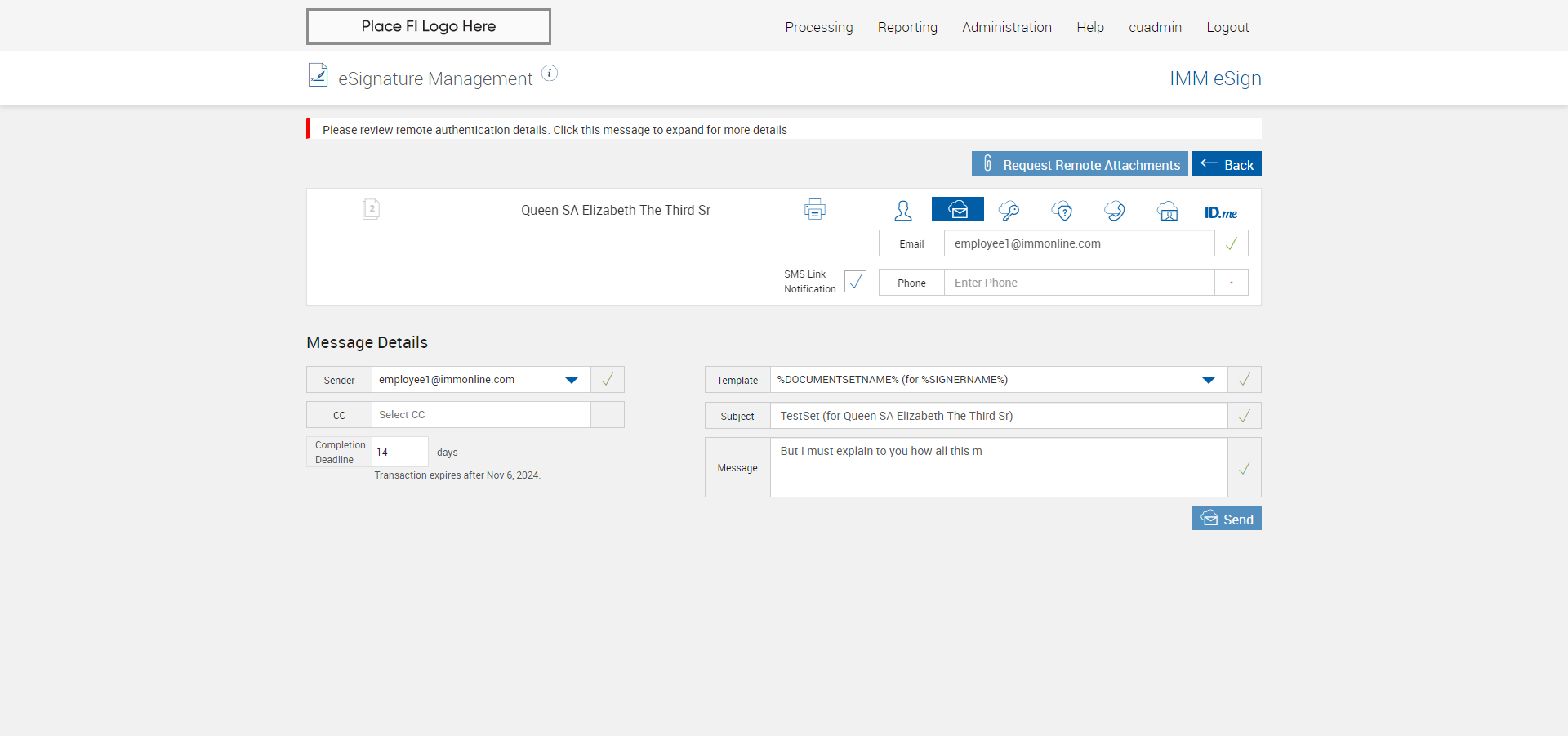Open the Processing menu

coord(818,27)
